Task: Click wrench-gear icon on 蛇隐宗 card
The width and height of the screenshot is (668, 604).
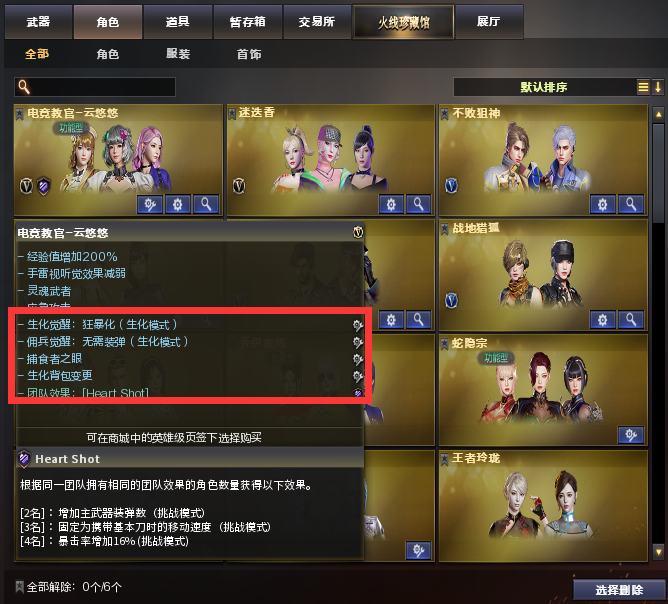Action: click(631, 434)
